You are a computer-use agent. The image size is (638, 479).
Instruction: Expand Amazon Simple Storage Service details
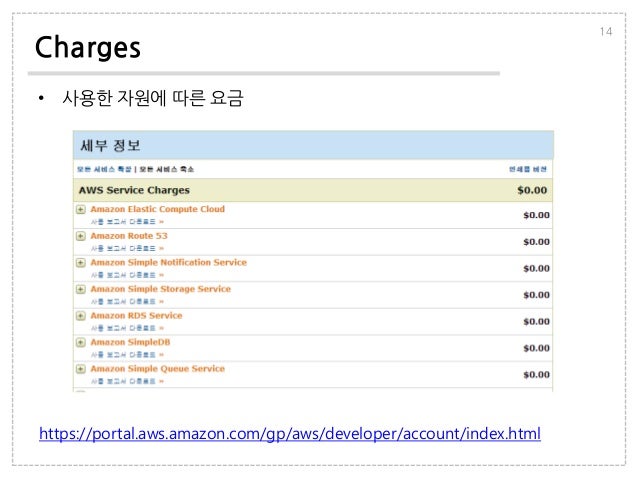point(81,289)
